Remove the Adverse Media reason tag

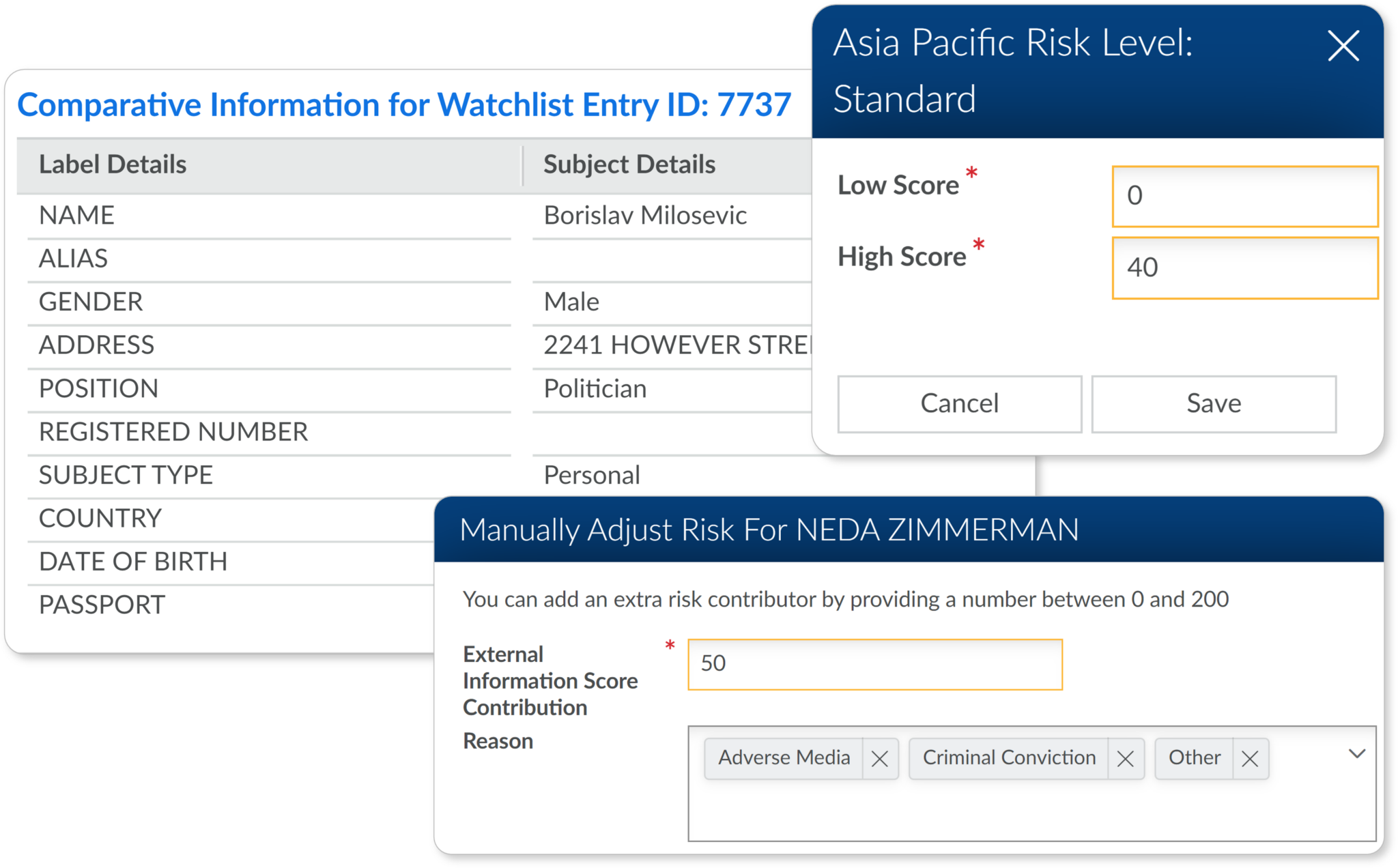(x=879, y=758)
